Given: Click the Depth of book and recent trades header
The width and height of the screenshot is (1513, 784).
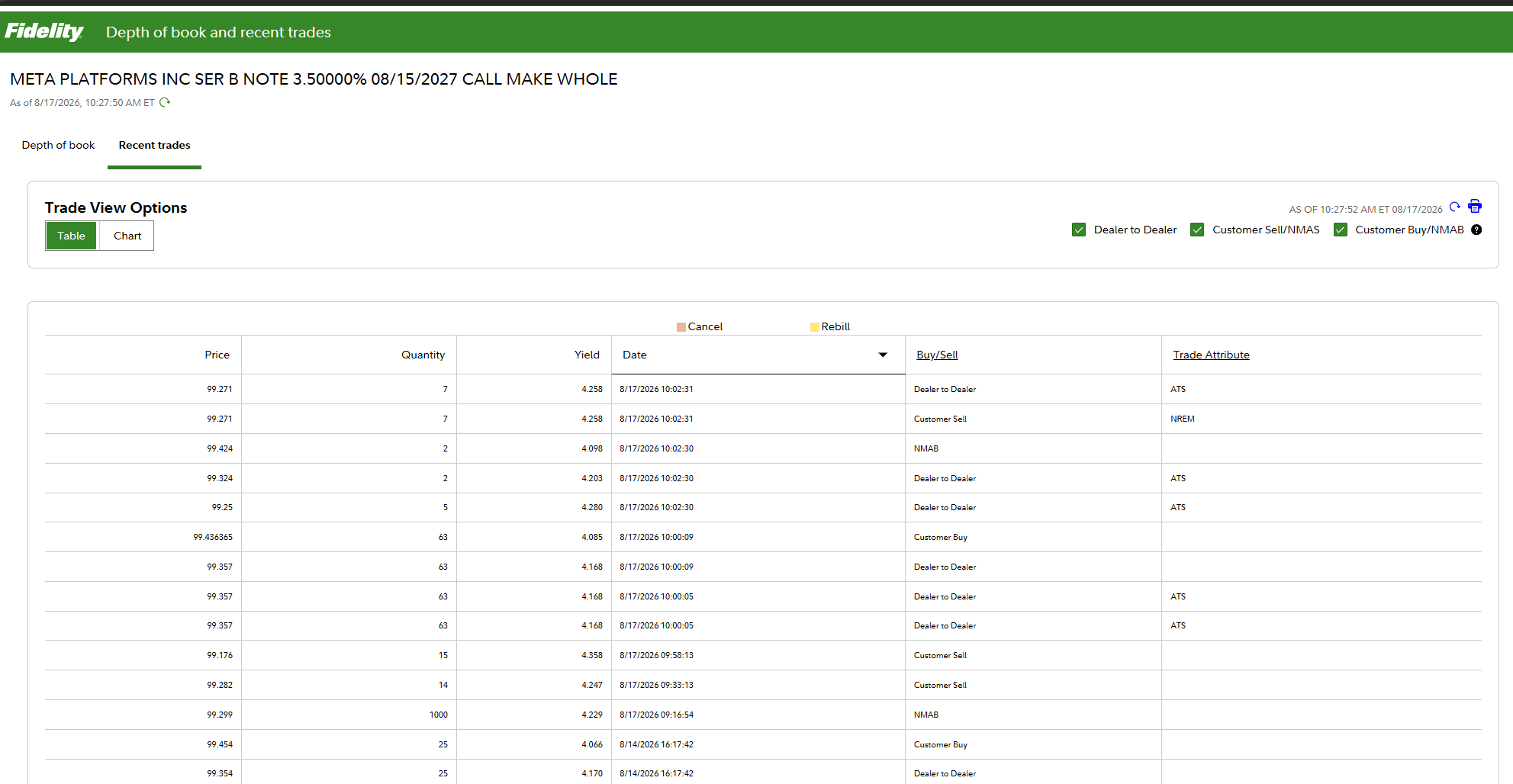Looking at the screenshot, I should (218, 32).
